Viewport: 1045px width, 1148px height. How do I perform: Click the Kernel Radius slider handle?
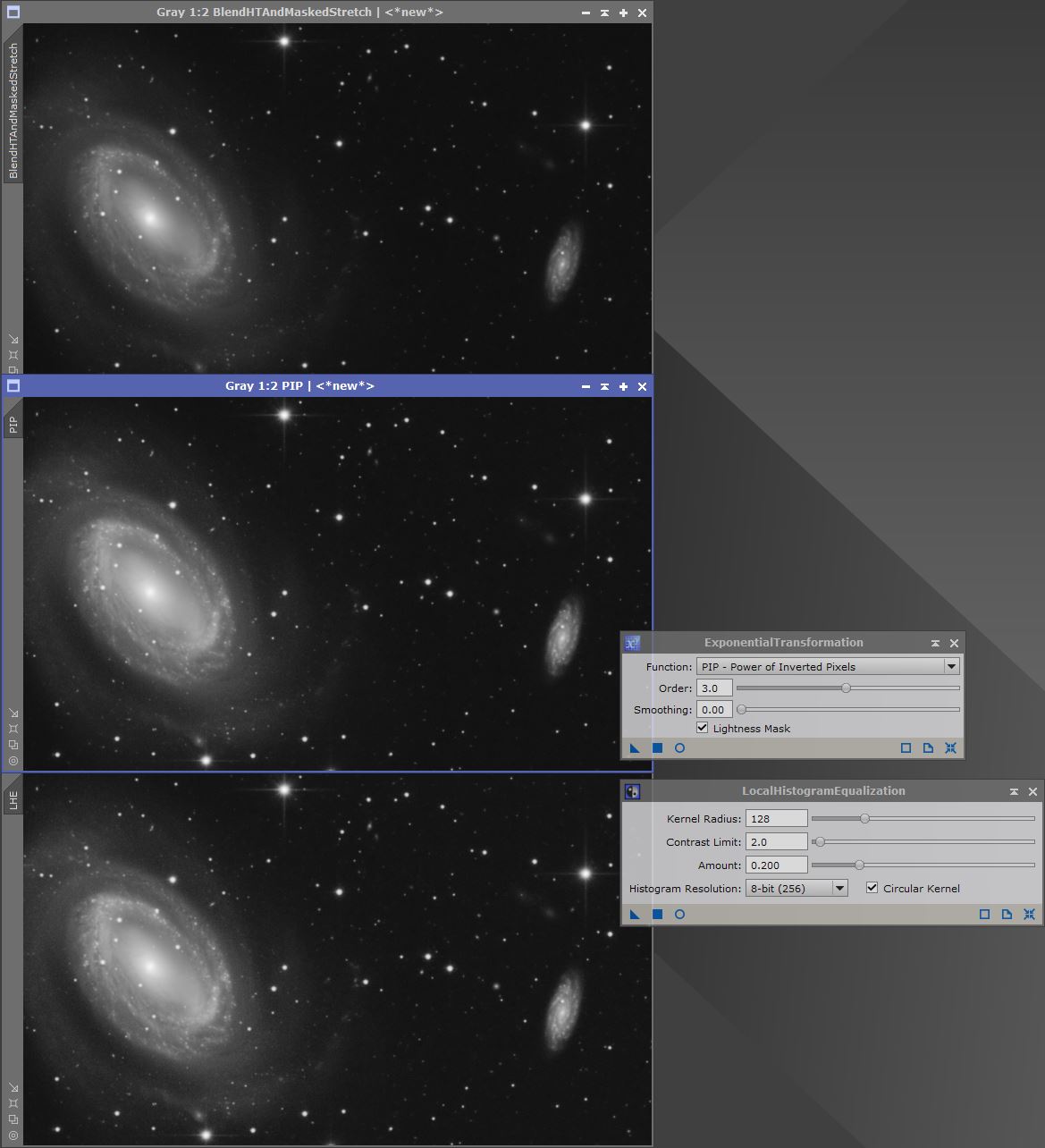pyautogui.click(x=864, y=818)
